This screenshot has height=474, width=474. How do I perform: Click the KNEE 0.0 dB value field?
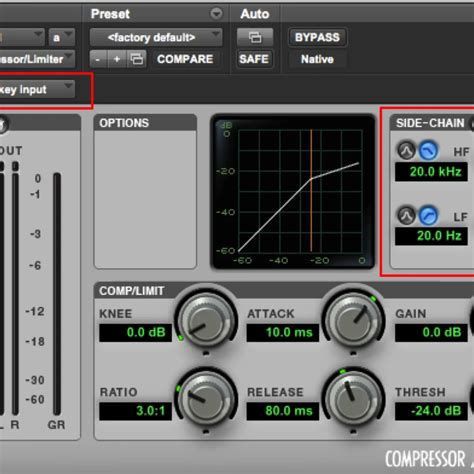coord(135,332)
